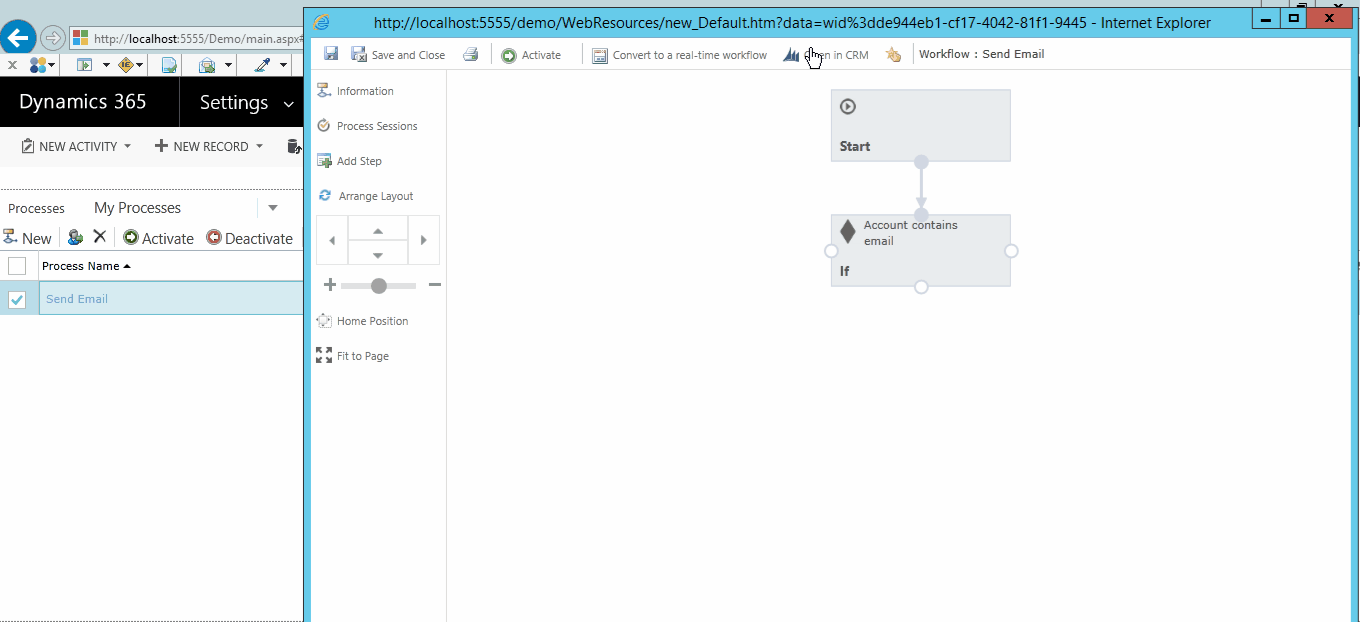1360x622 pixels.
Task: Click the zoom slider handle
Action: point(379,286)
